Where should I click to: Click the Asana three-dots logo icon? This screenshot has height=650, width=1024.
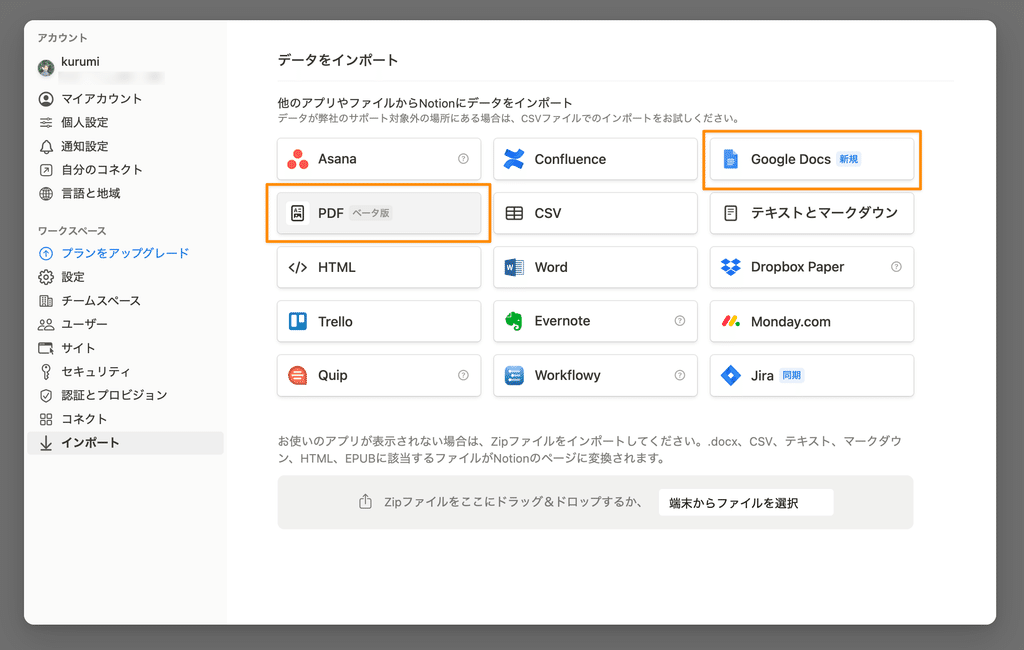point(298,159)
